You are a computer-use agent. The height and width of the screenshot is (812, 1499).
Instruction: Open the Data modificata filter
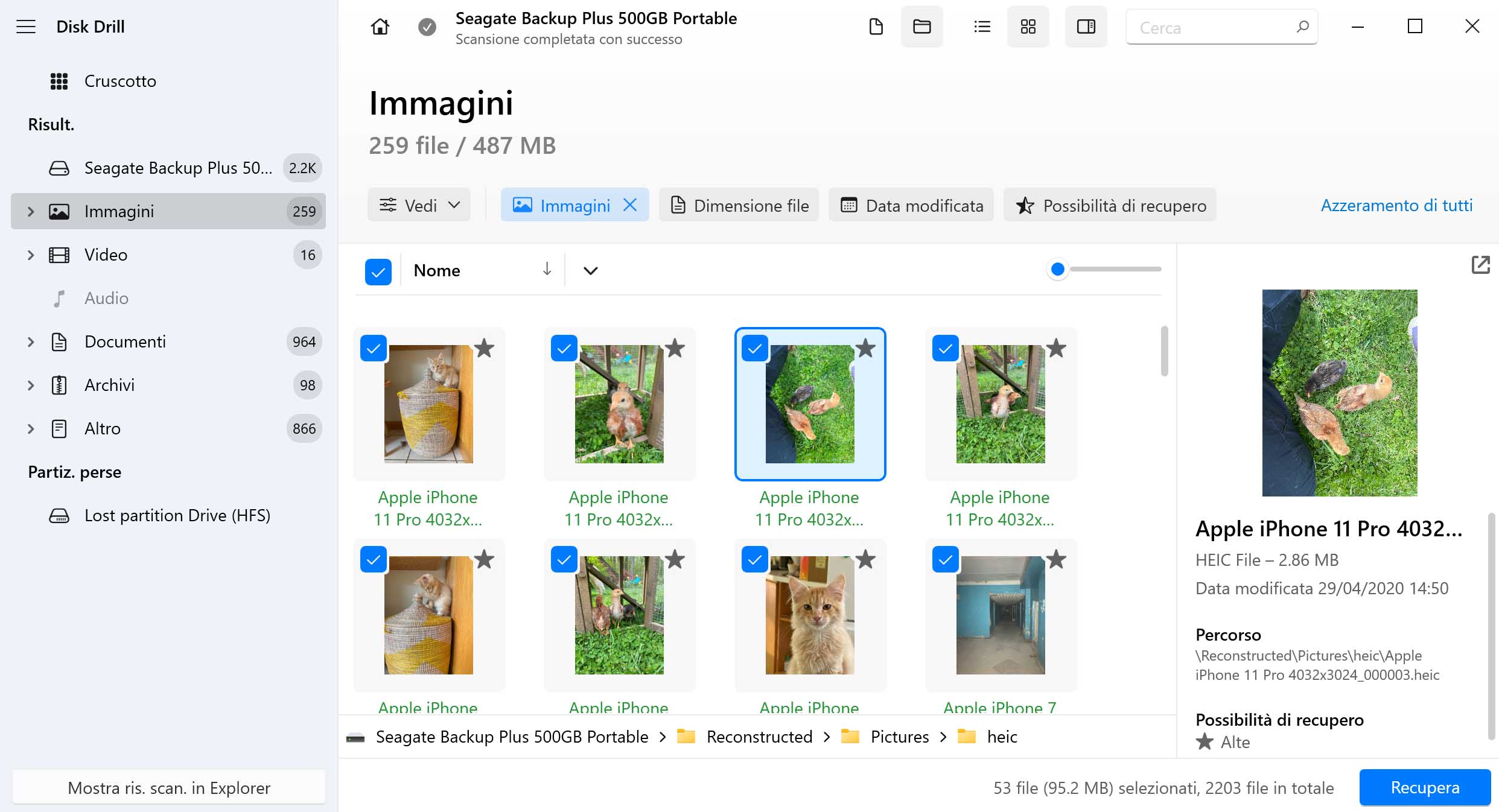coord(912,205)
